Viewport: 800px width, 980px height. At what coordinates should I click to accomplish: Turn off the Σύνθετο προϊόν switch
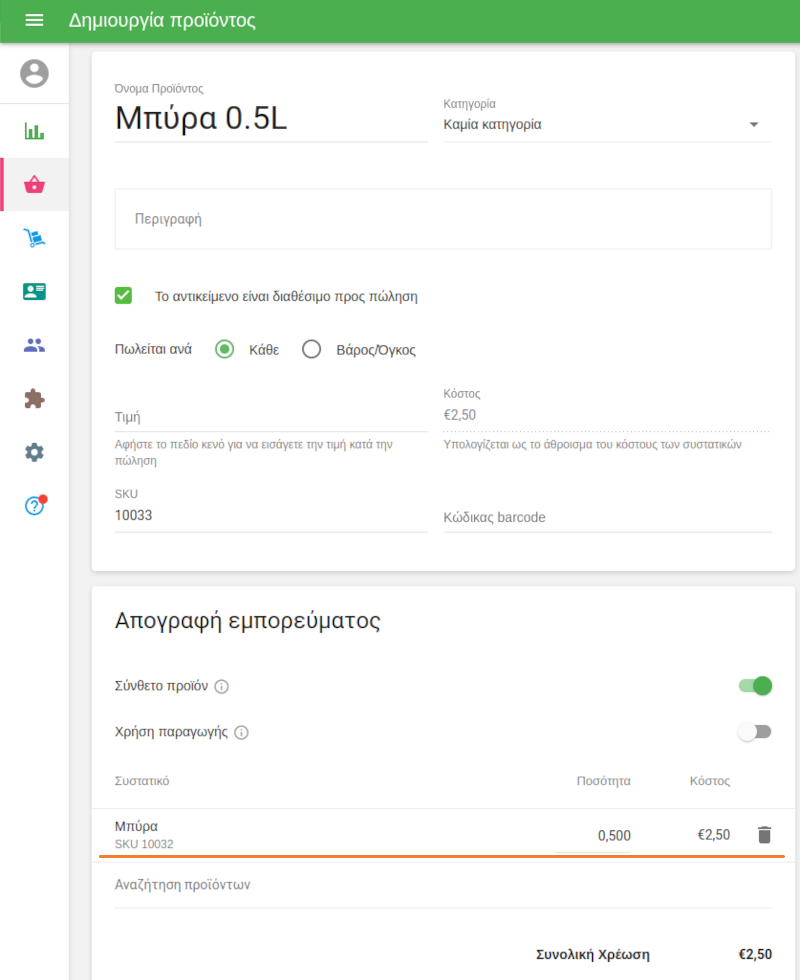[x=755, y=686]
